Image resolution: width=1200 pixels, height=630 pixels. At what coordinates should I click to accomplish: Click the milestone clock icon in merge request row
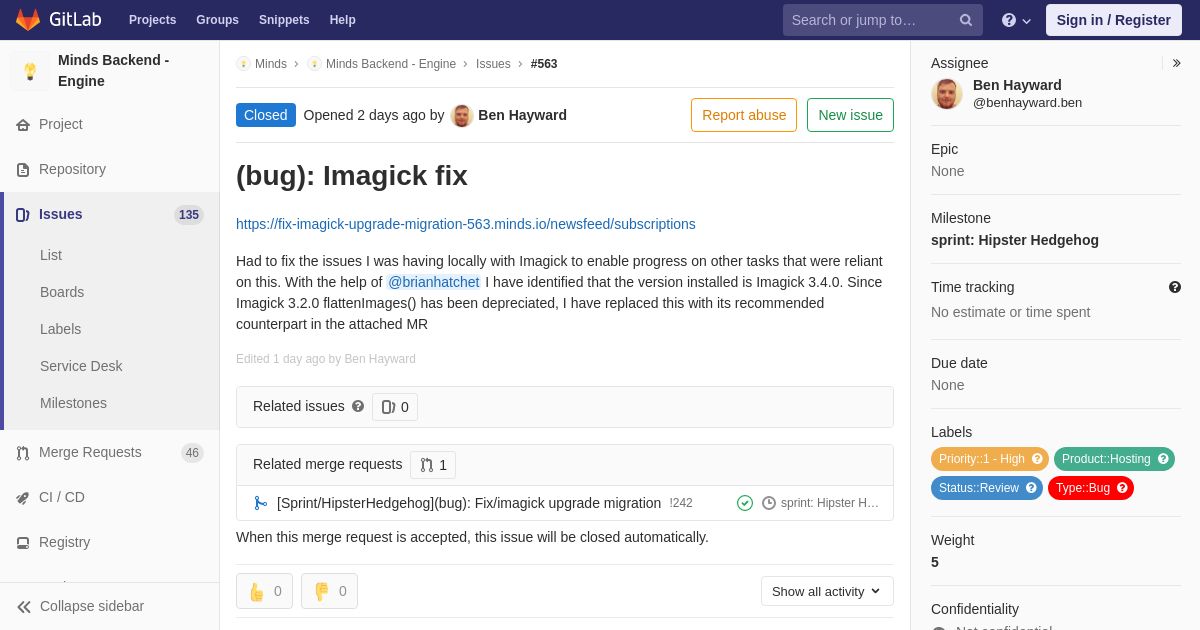pyautogui.click(x=769, y=503)
